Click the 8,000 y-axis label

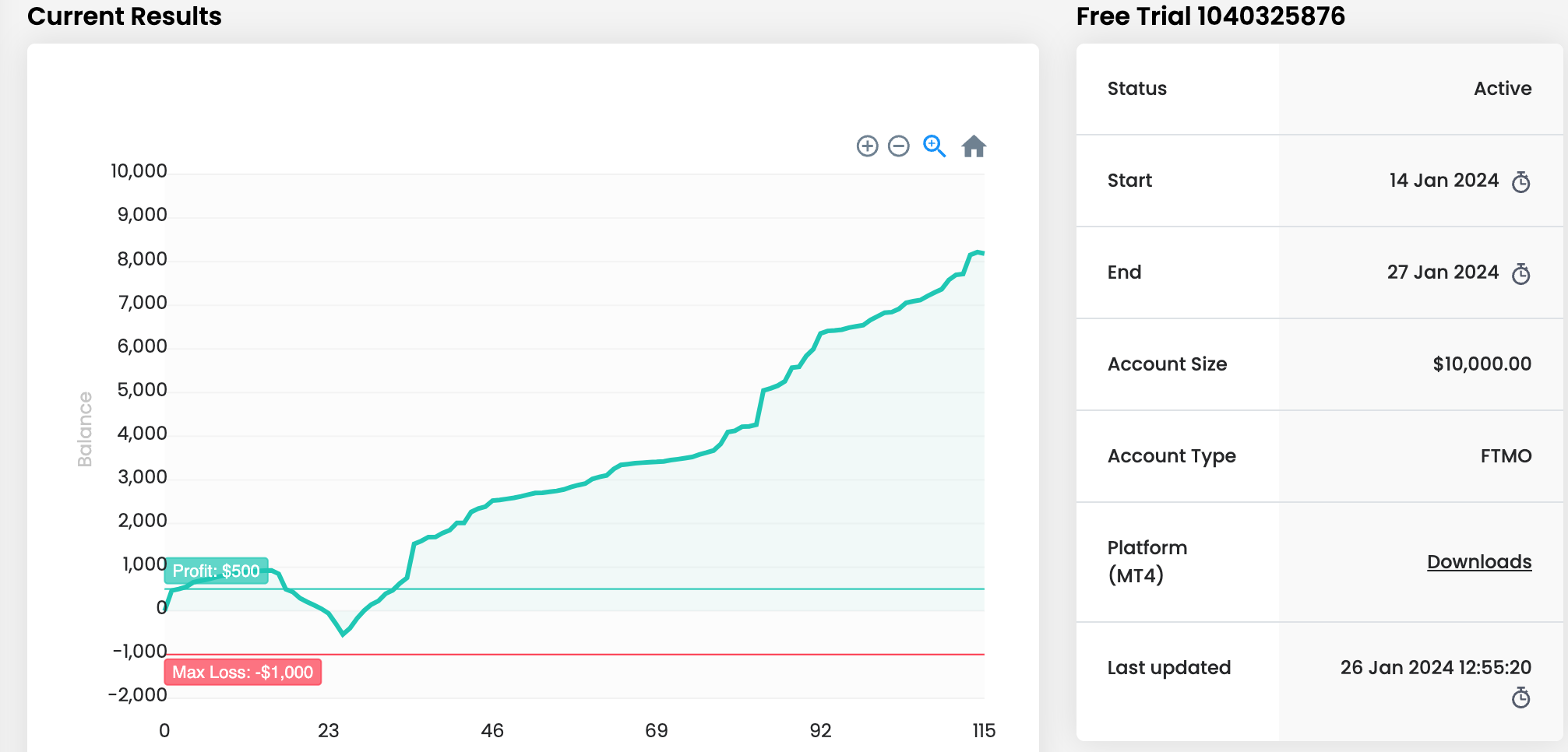(142, 259)
